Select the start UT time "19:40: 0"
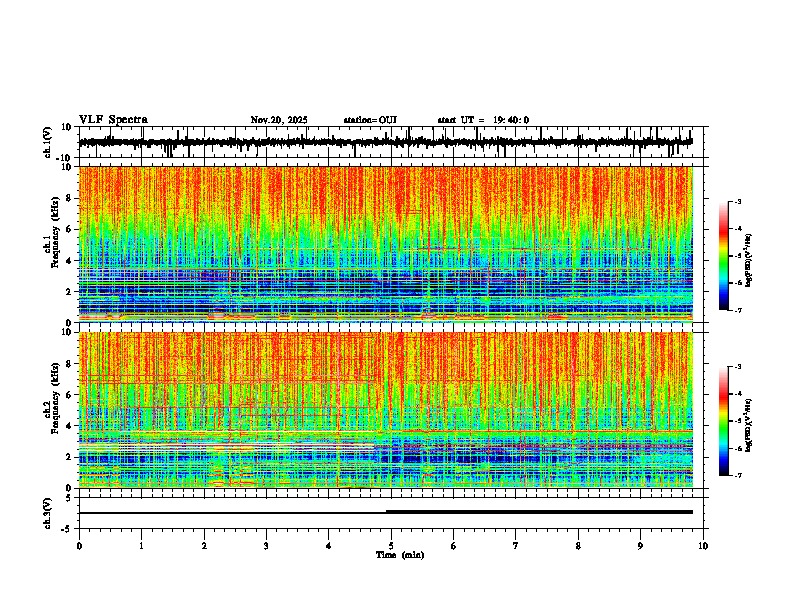Screen dimensions: 792x612 511,120
